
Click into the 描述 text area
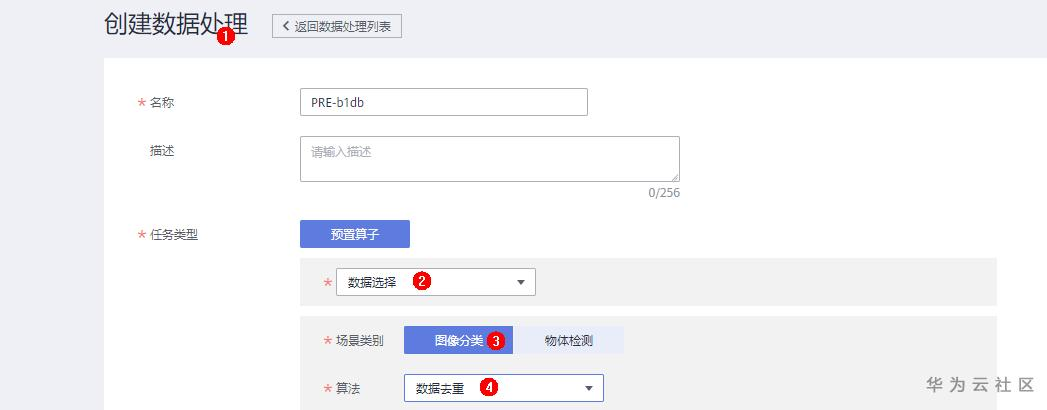click(489, 159)
